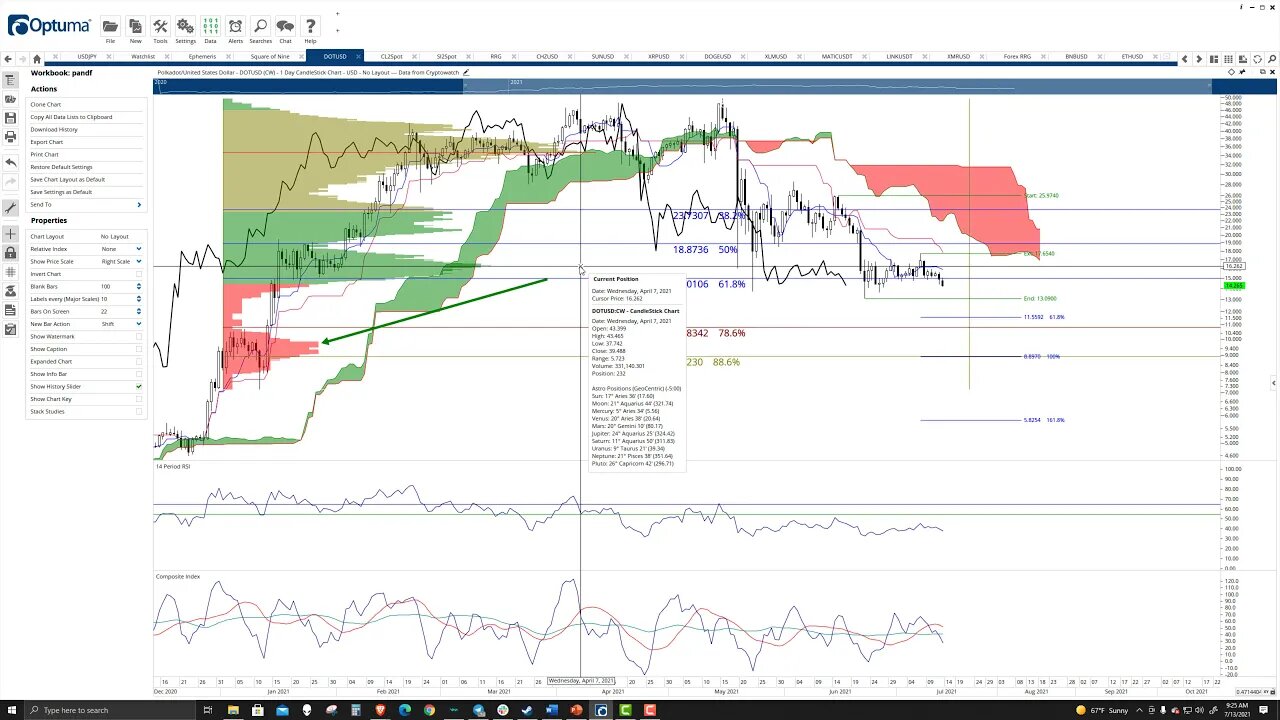Enable the Show Info Bar checkbox

(x=138, y=374)
